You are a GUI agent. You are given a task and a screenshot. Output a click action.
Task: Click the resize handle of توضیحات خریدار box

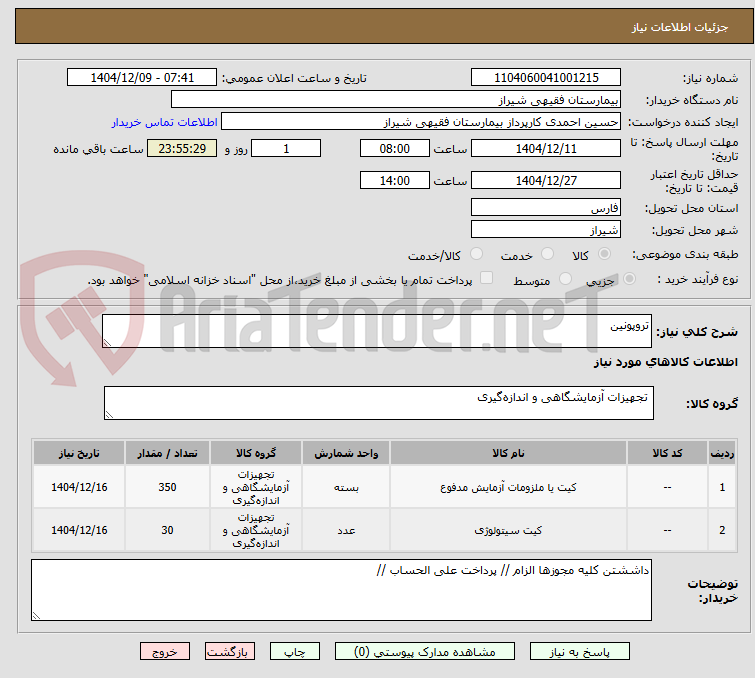click(x=37, y=615)
